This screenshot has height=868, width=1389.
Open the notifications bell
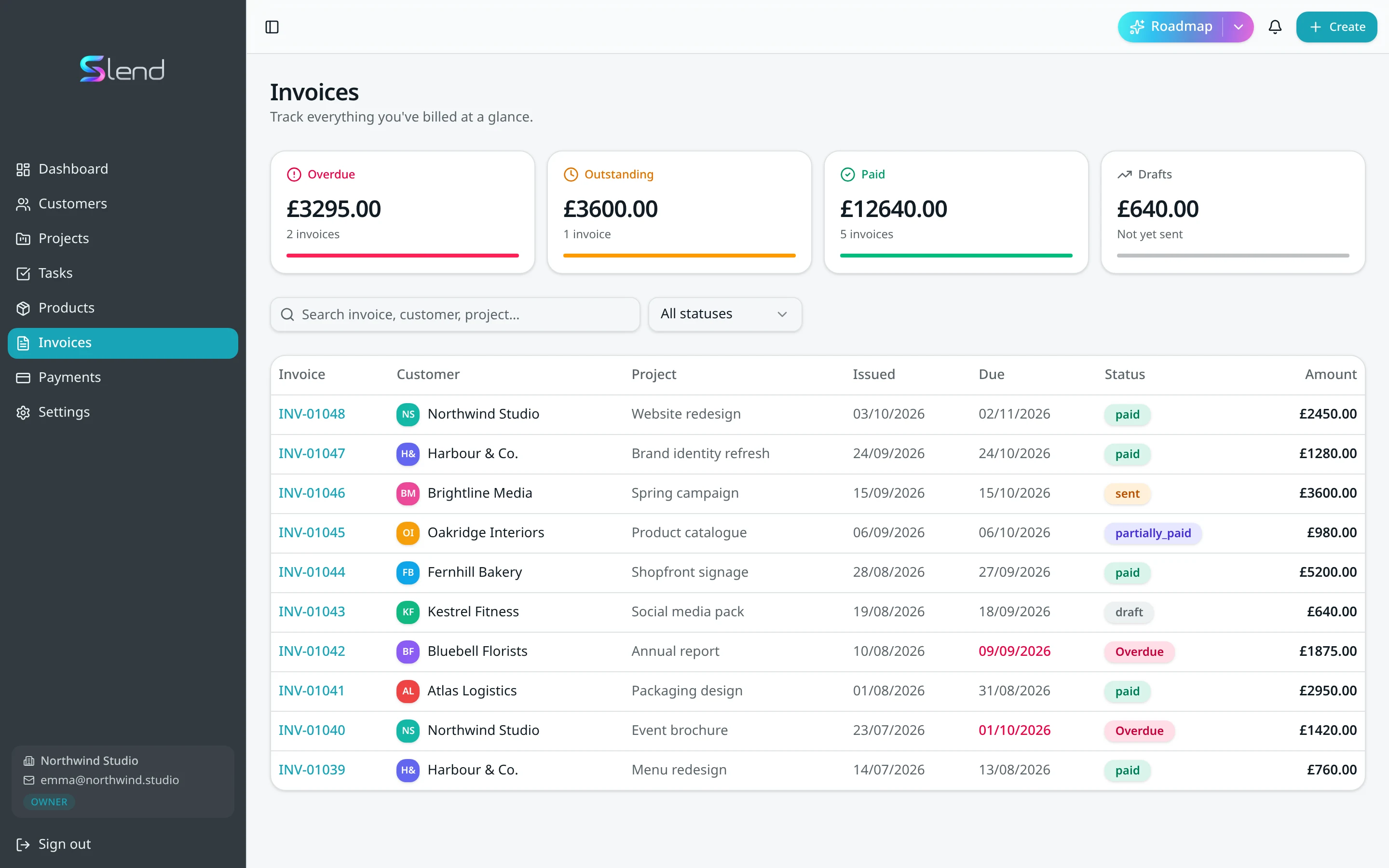coord(1275,27)
